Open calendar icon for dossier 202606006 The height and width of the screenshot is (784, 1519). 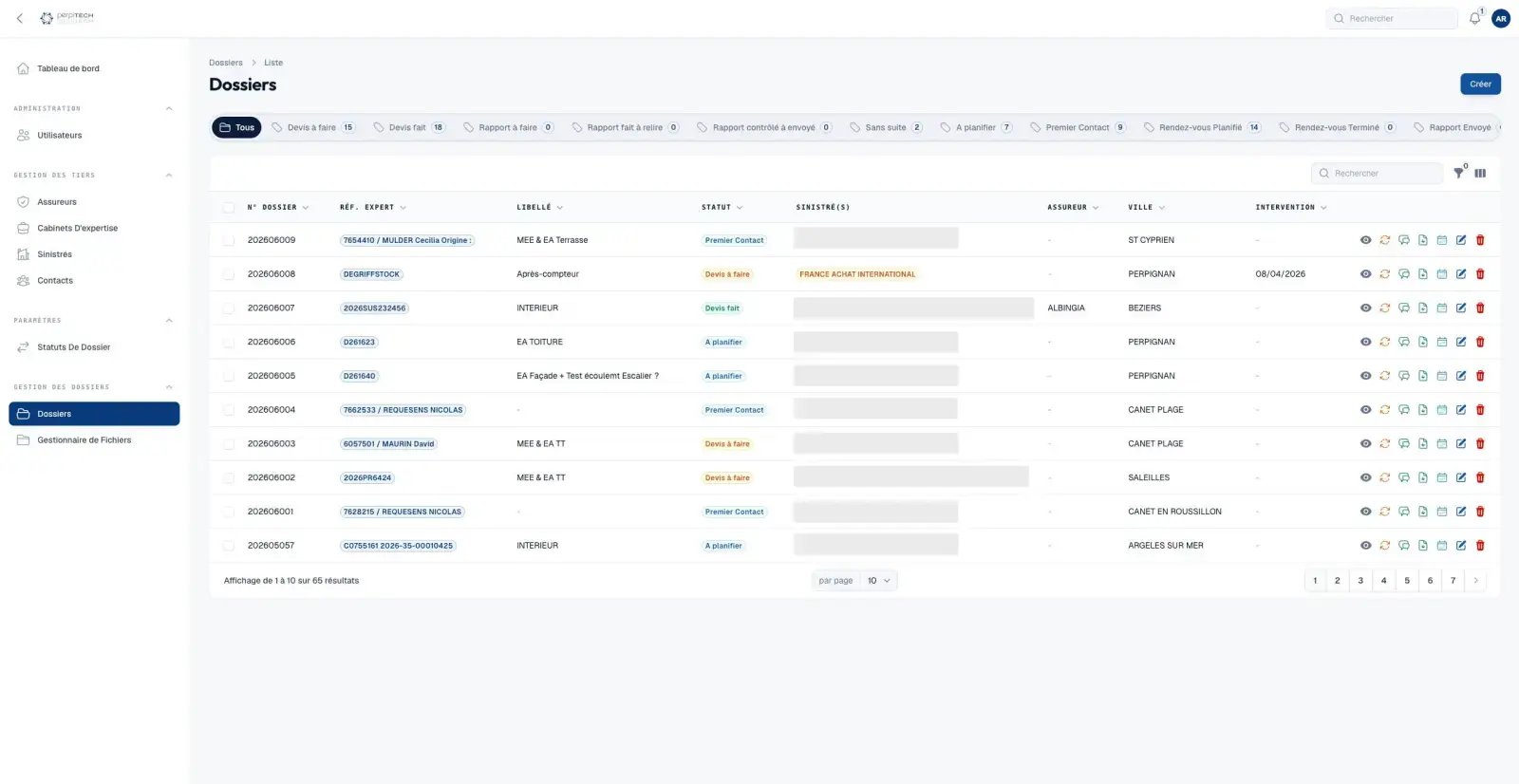coord(1442,342)
